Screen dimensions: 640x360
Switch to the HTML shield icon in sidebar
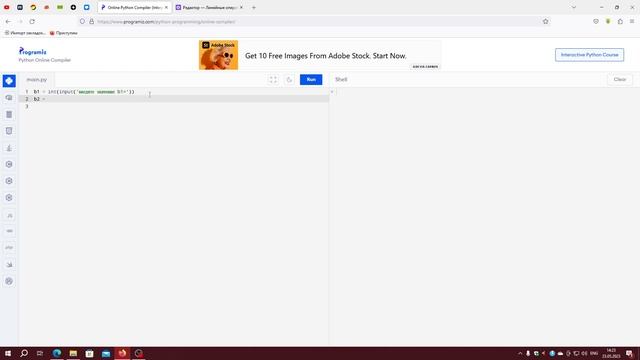[9, 131]
